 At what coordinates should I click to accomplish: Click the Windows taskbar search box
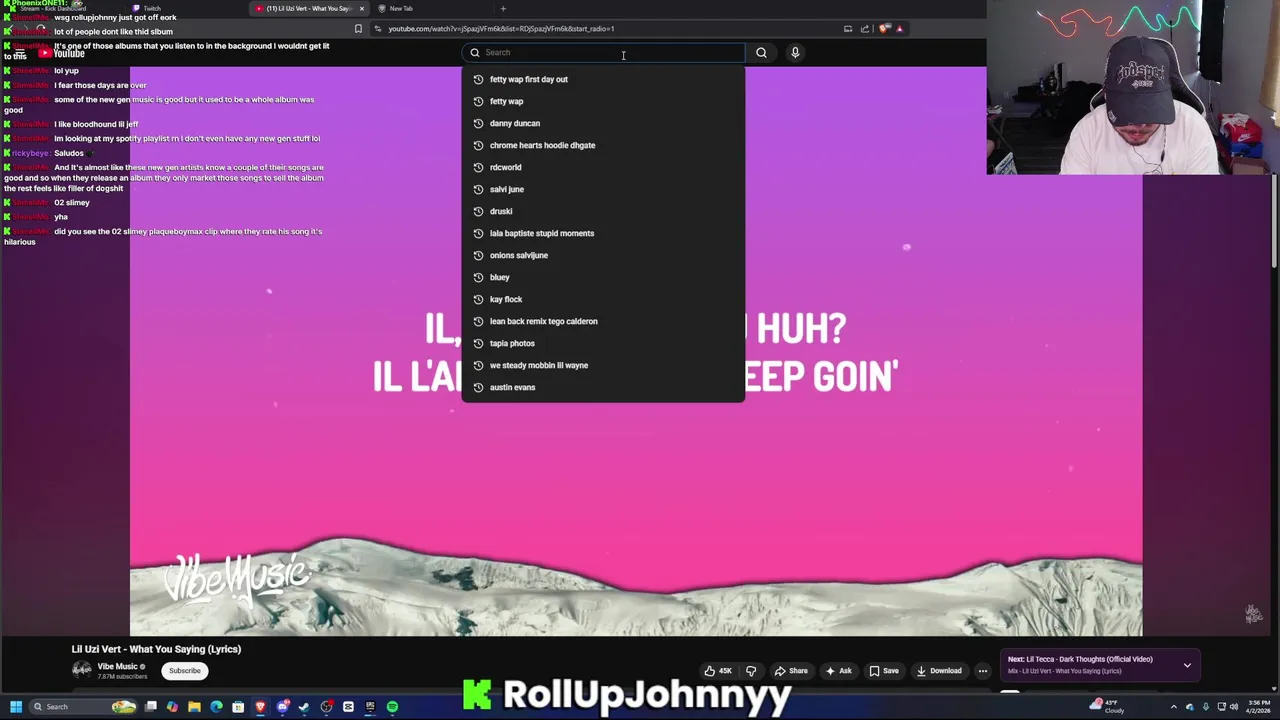pyautogui.click(x=83, y=707)
